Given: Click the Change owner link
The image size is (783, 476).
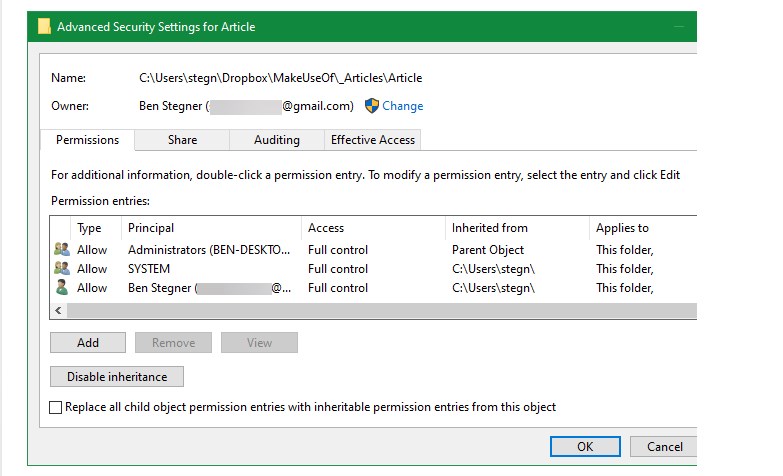Looking at the screenshot, I should pyautogui.click(x=402, y=106).
